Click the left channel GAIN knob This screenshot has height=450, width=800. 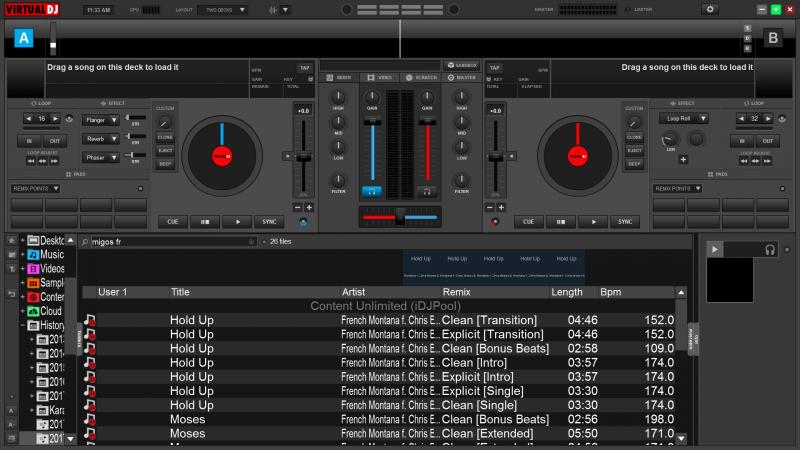(372, 97)
